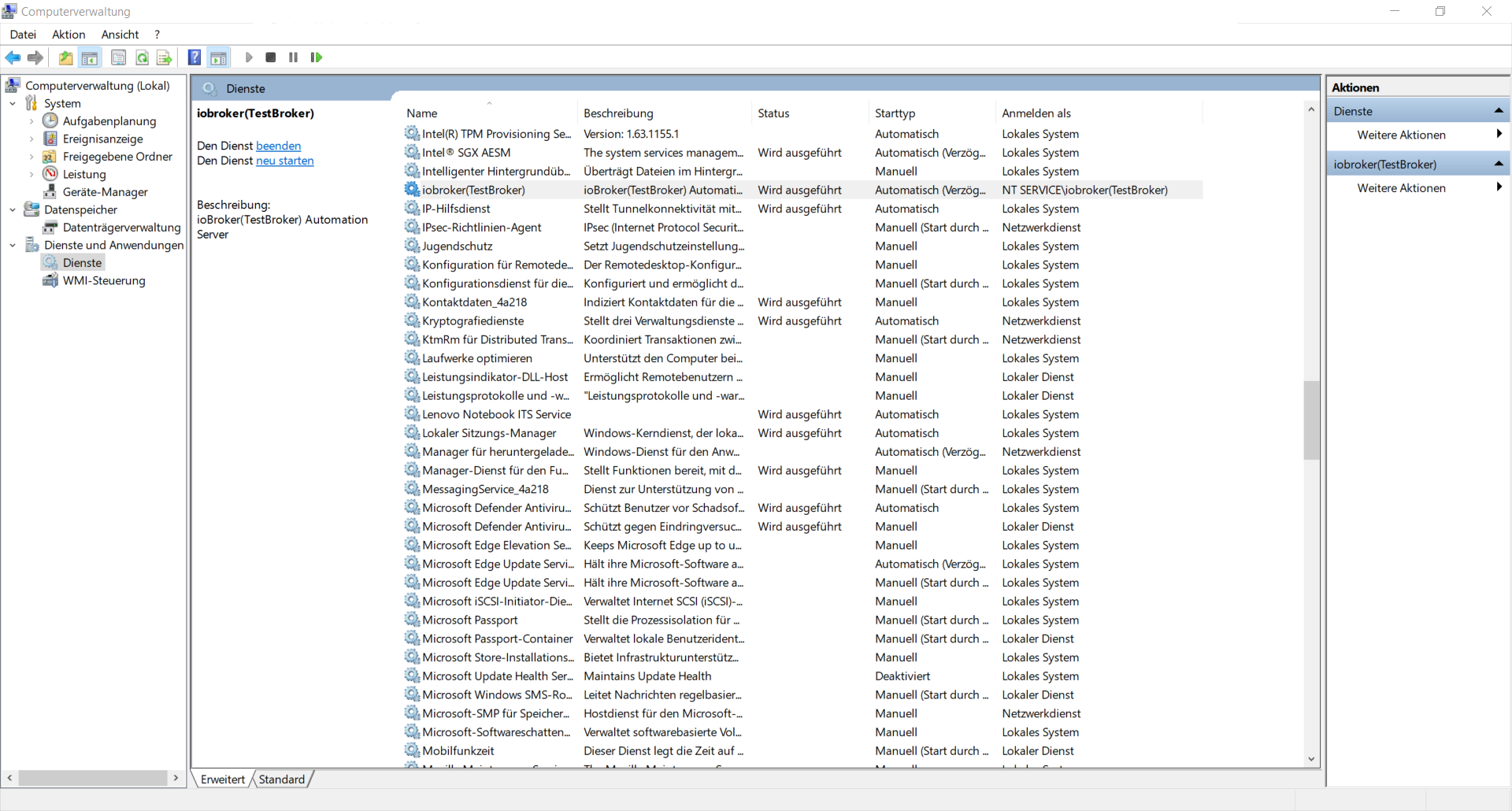1512x811 pixels.
Task: Click the gear icon beside Microsoft Passport-Container
Action: (412, 639)
